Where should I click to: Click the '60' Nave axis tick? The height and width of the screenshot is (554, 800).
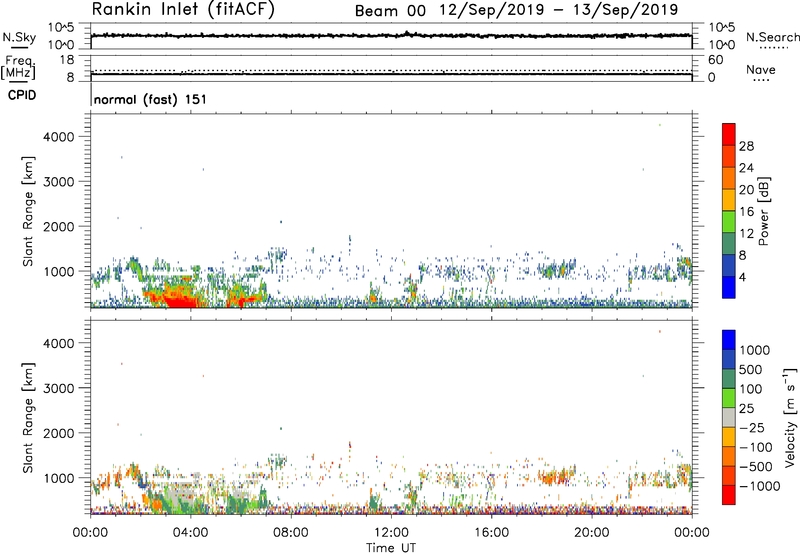[x=716, y=60]
